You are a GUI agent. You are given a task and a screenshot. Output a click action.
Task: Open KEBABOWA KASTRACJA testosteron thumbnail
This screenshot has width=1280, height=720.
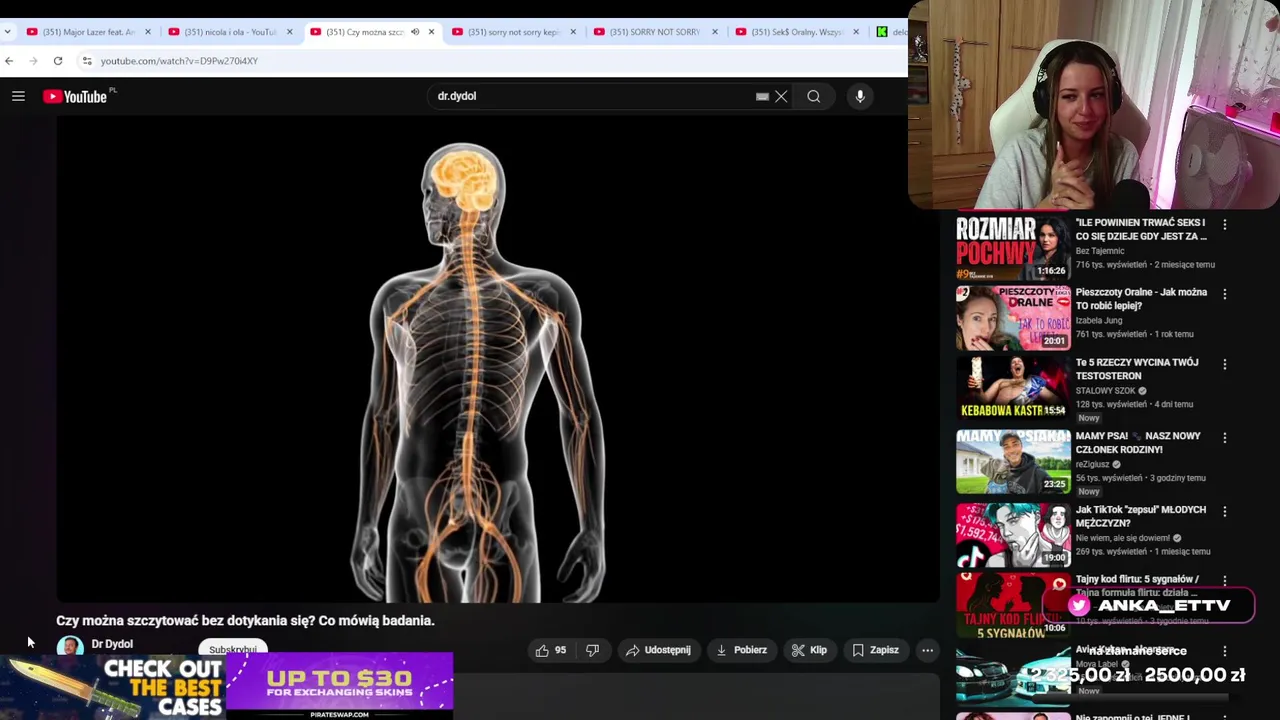pyautogui.click(x=1013, y=388)
